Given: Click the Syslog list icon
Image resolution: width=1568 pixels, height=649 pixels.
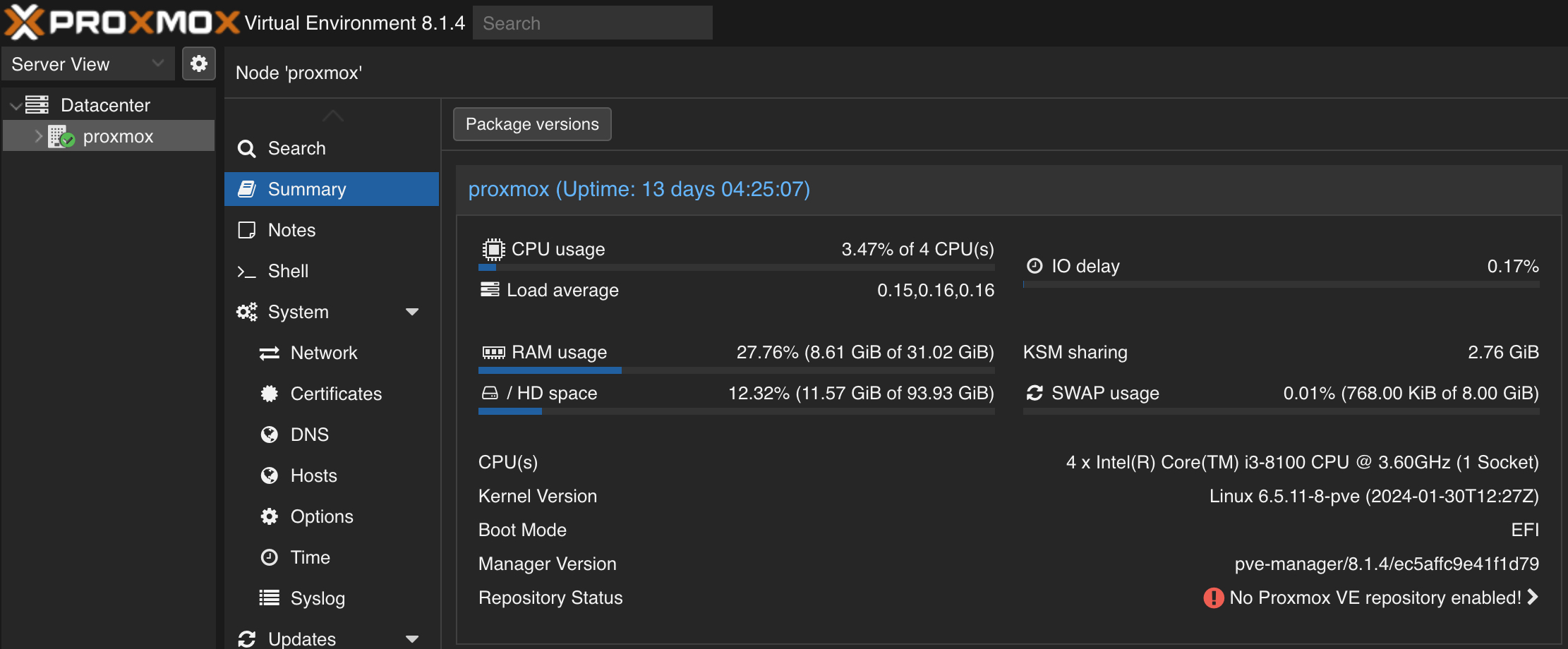Looking at the screenshot, I should 269,598.
